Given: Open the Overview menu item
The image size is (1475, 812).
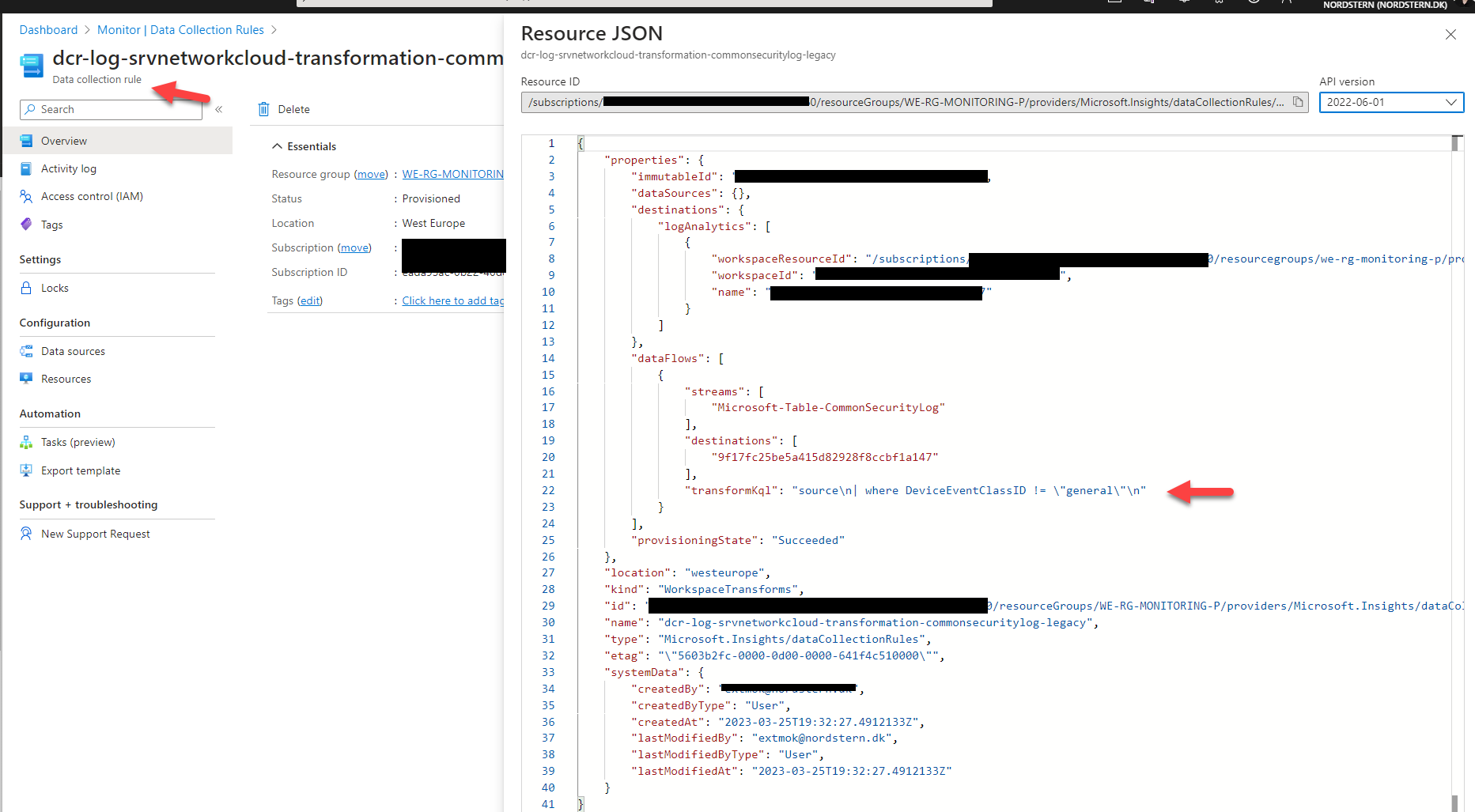Looking at the screenshot, I should pyautogui.click(x=64, y=141).
